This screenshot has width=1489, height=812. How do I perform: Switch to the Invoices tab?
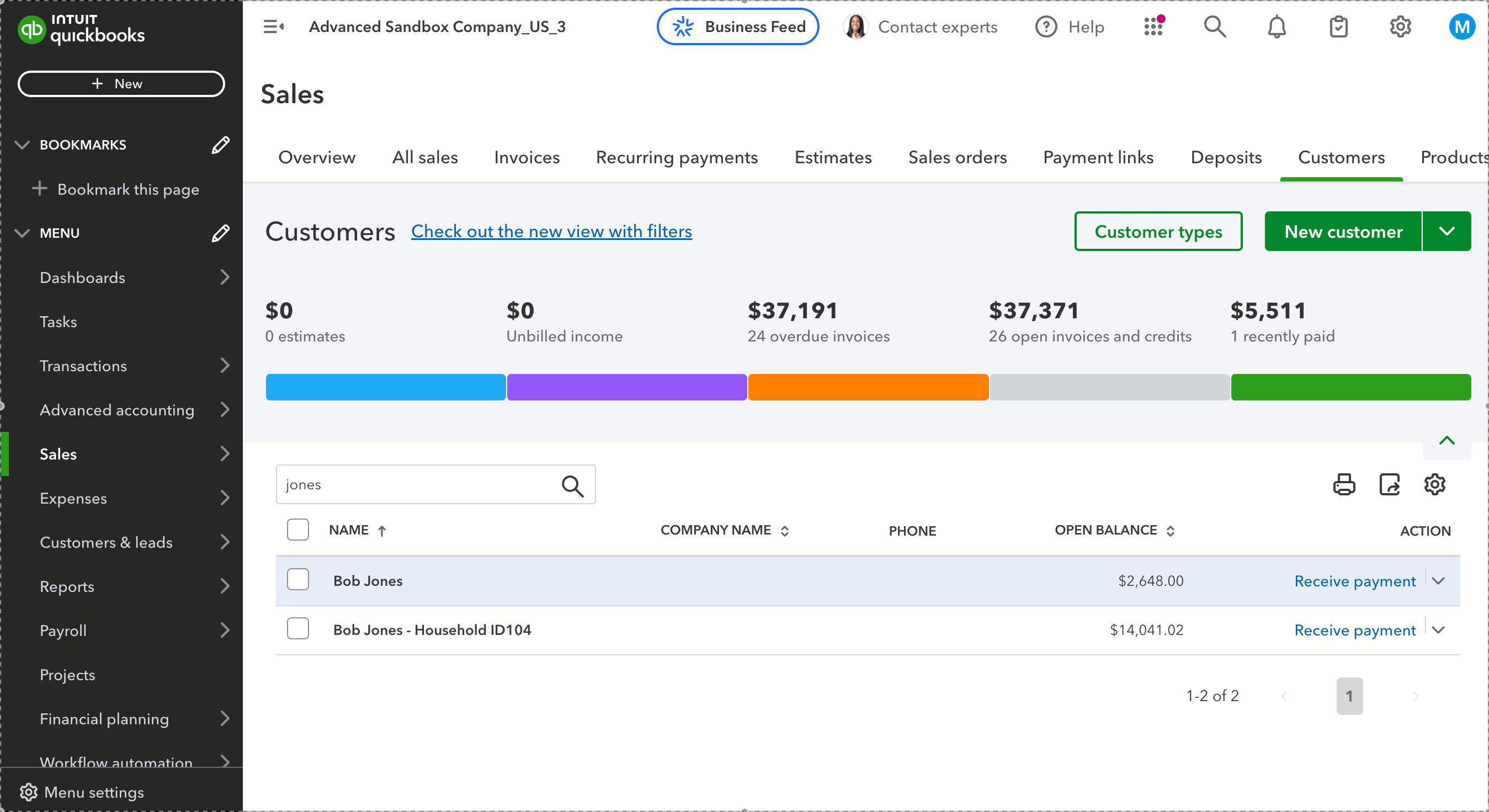pyautogui.click(x=527, y=158)
